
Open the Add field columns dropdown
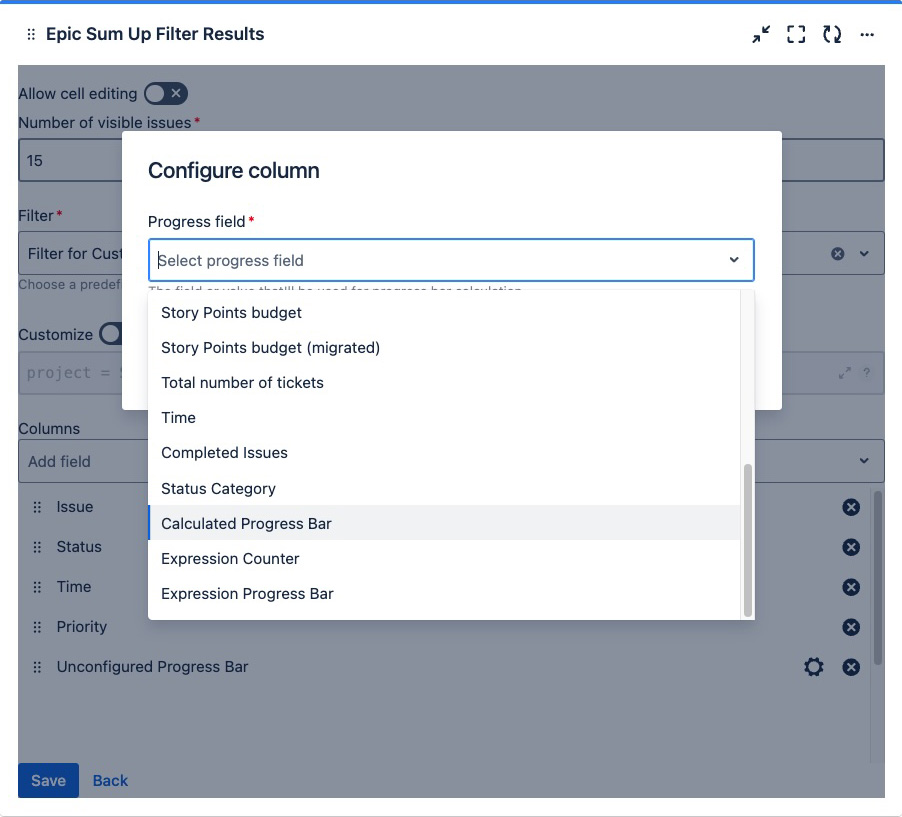[x=450, y=461]
